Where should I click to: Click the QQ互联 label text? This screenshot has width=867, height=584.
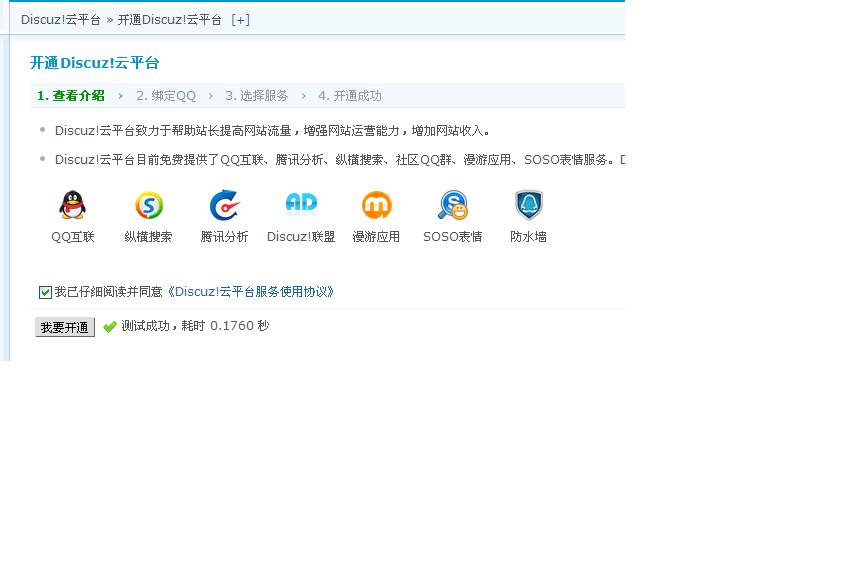73,237
